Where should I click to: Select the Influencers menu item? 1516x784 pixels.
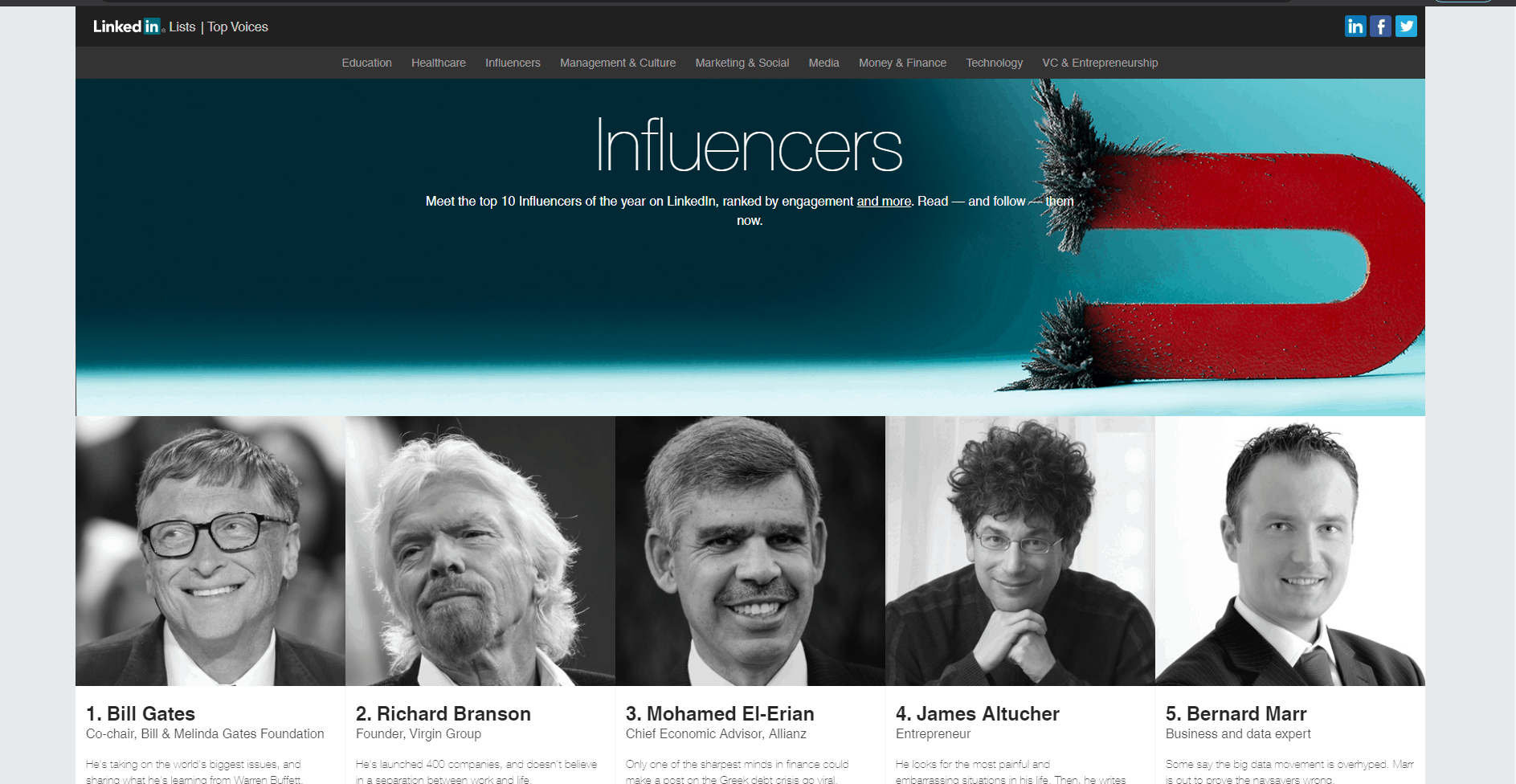pyautogui.click(x=513, y=63)
